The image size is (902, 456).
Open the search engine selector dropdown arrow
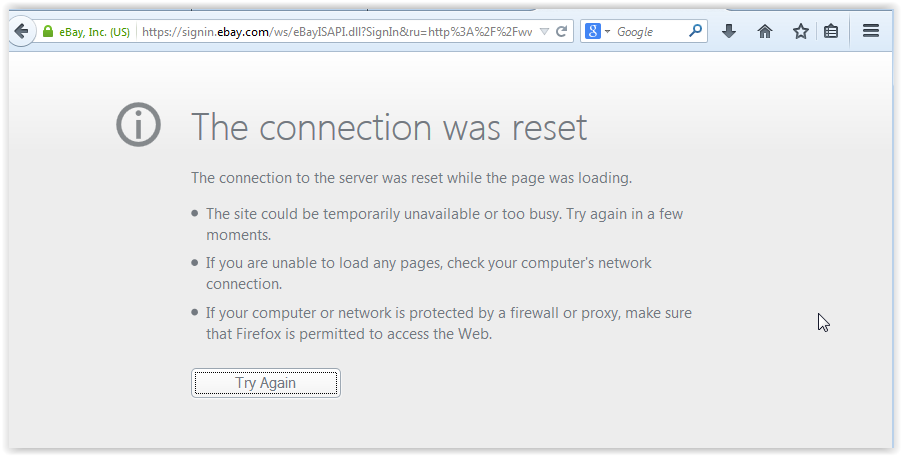tap(607, 32)
